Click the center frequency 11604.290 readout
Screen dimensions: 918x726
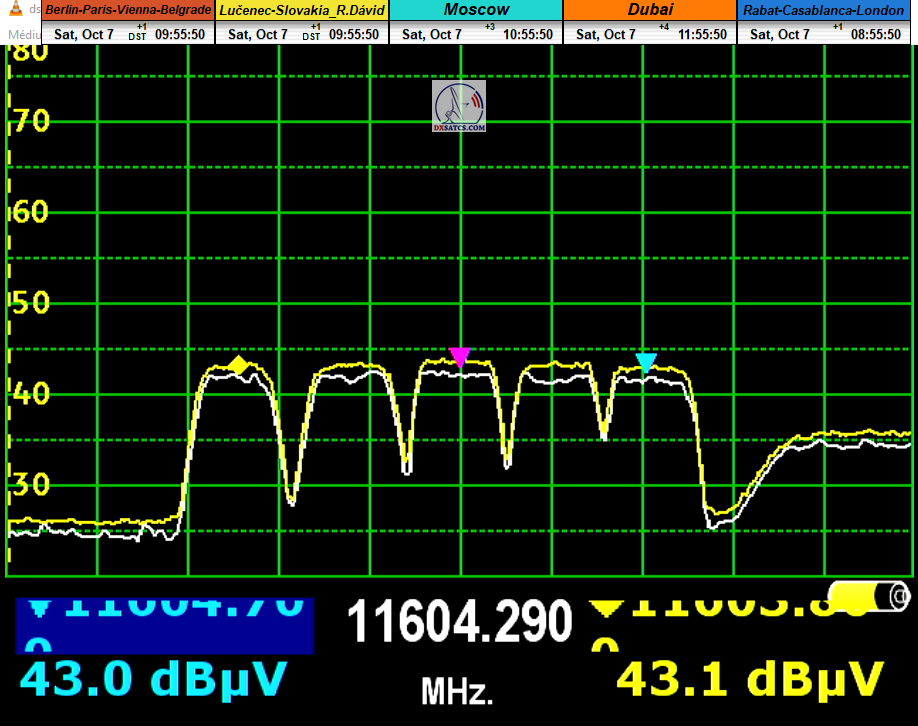coord(460,622)
